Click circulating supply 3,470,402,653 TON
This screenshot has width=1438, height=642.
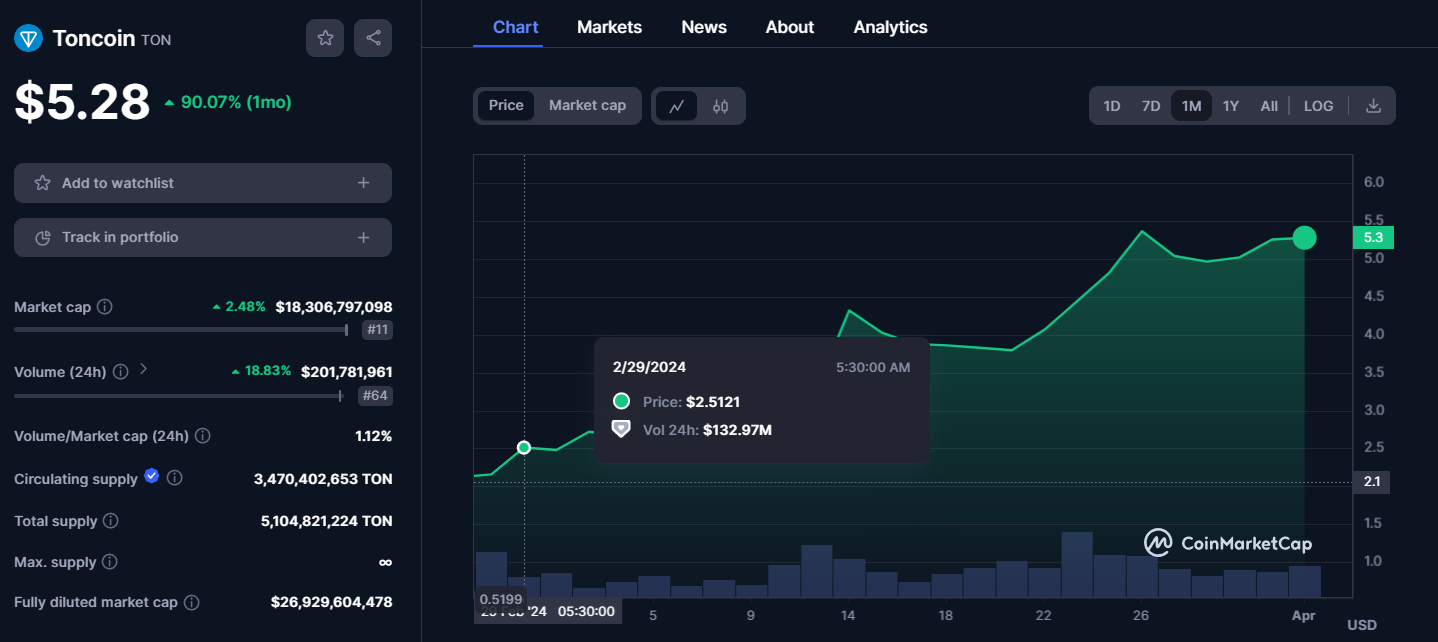tap(323, 479)
